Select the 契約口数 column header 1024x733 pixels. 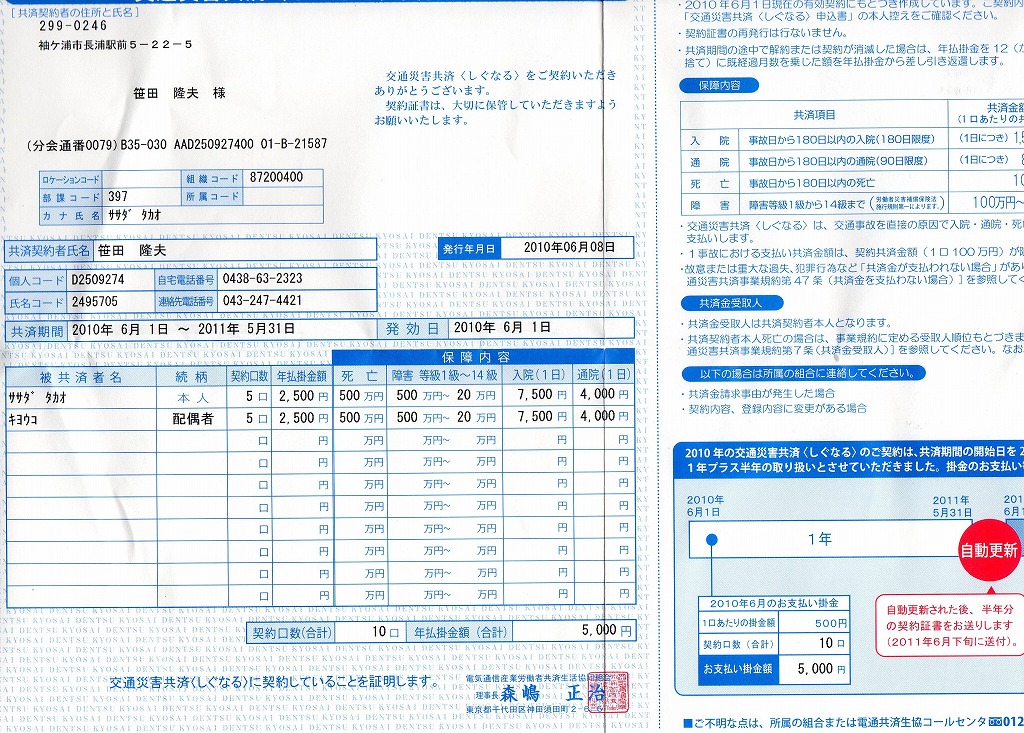(x=249, y=376)
